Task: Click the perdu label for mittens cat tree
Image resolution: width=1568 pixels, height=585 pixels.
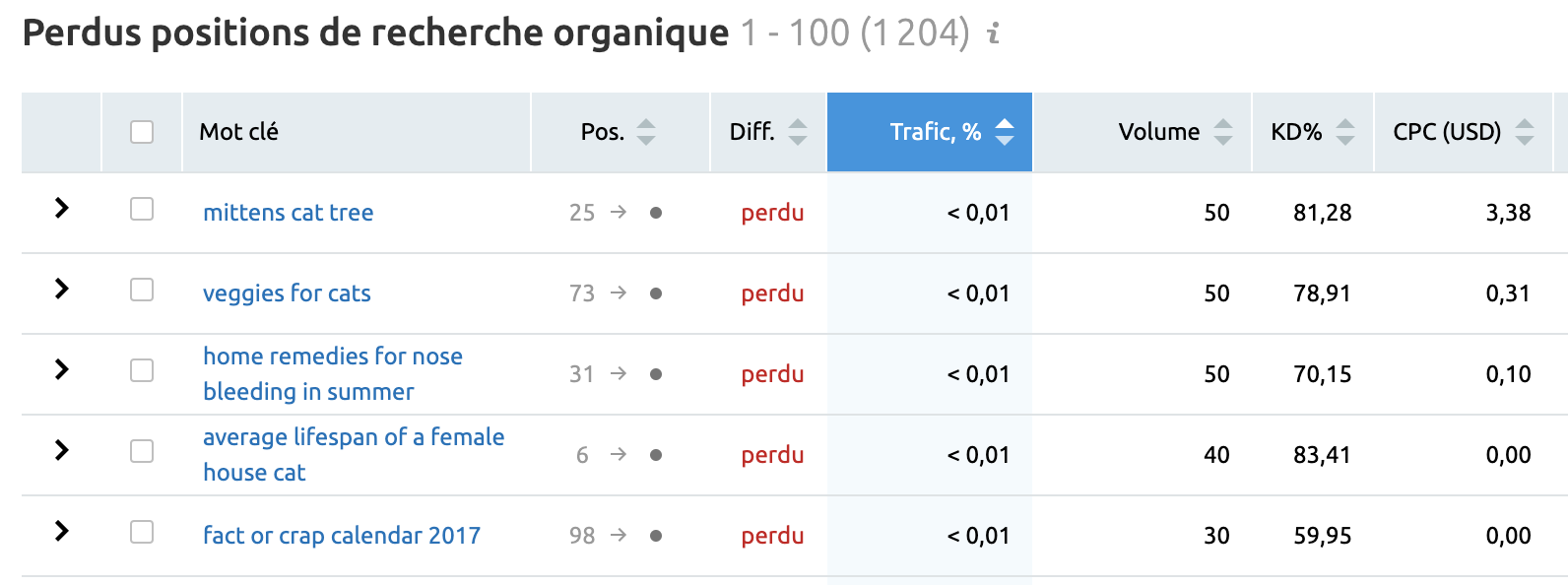Action: pos(772,212)
